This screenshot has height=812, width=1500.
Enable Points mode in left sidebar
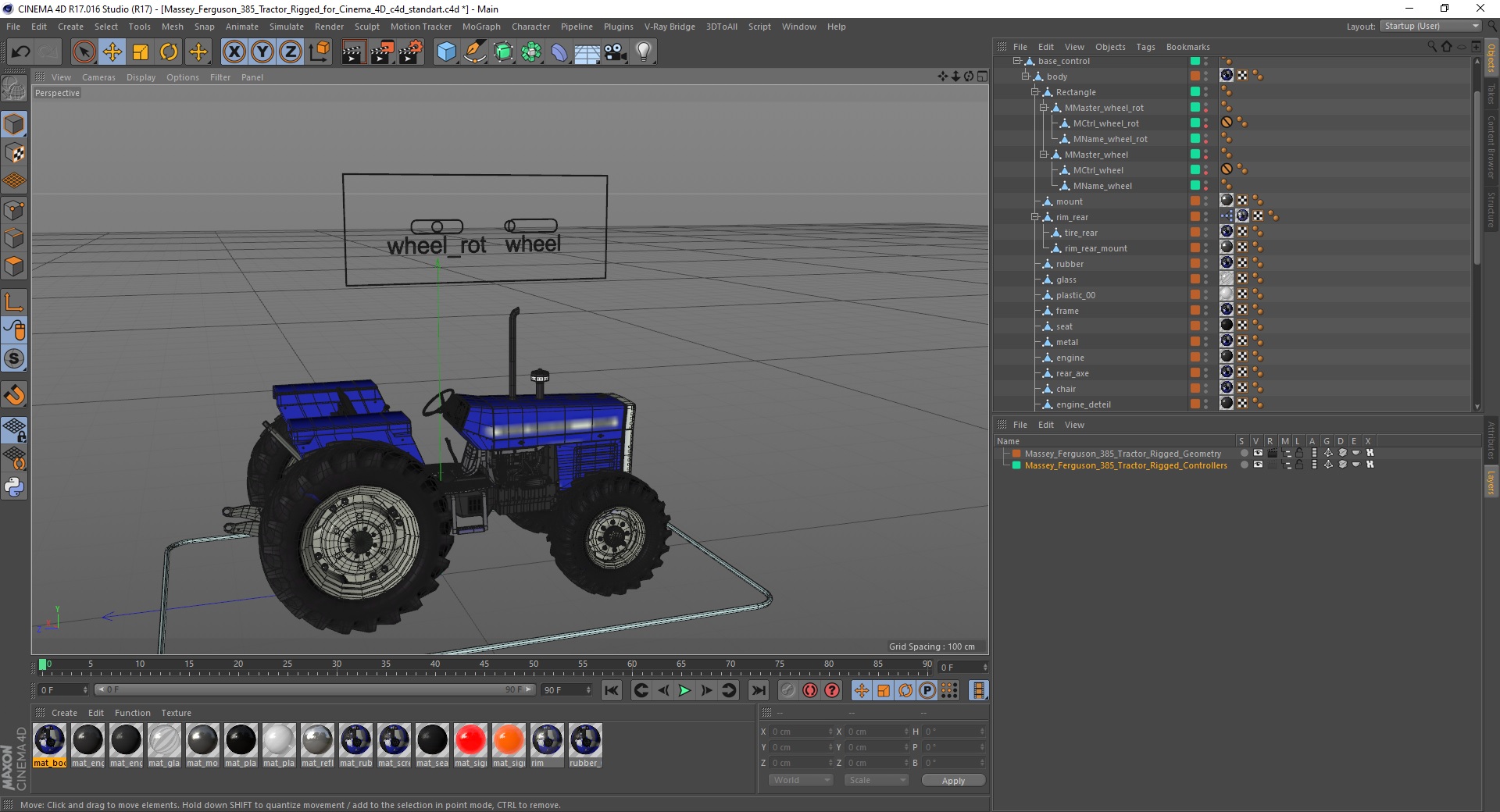point(14,210)
